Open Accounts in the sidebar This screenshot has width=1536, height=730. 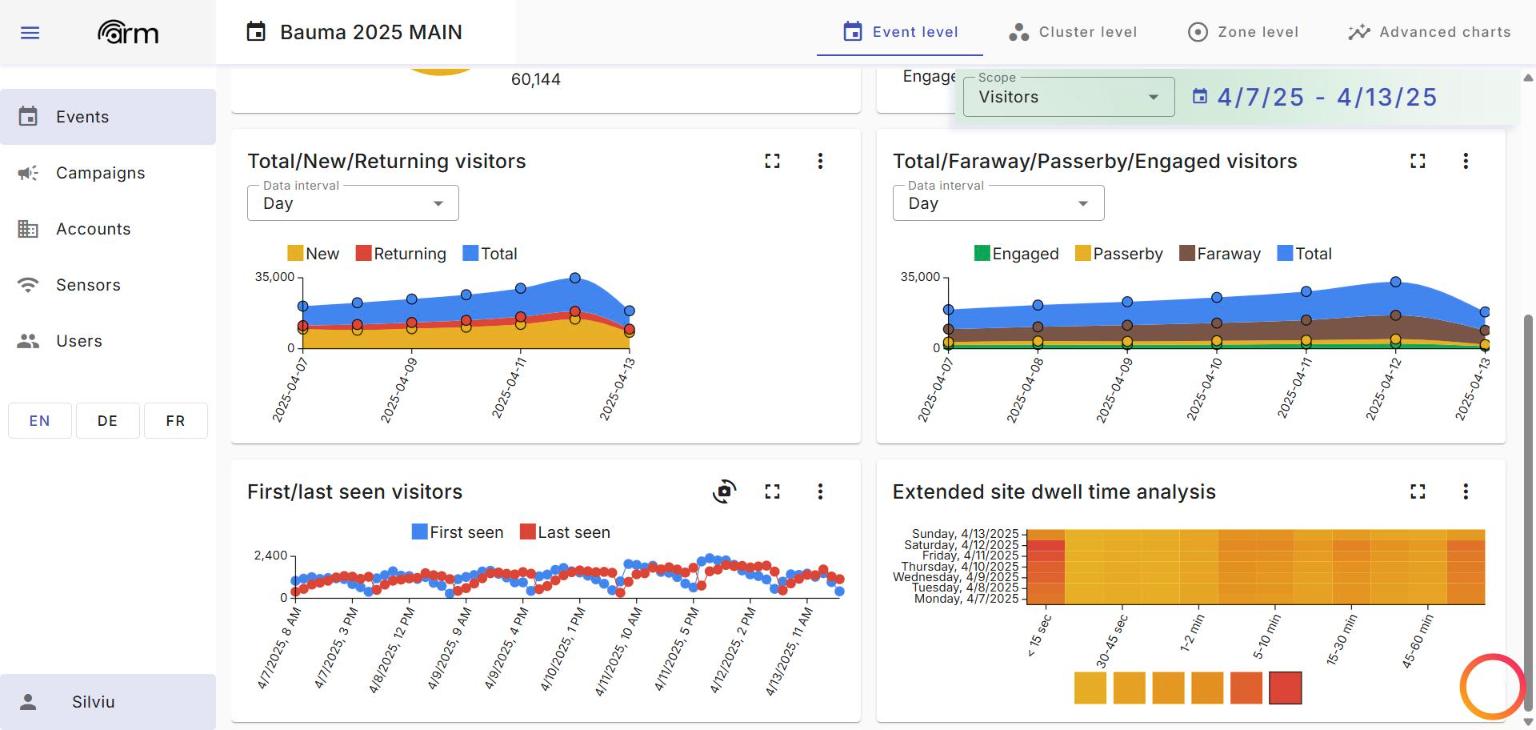tap(108, 229)
